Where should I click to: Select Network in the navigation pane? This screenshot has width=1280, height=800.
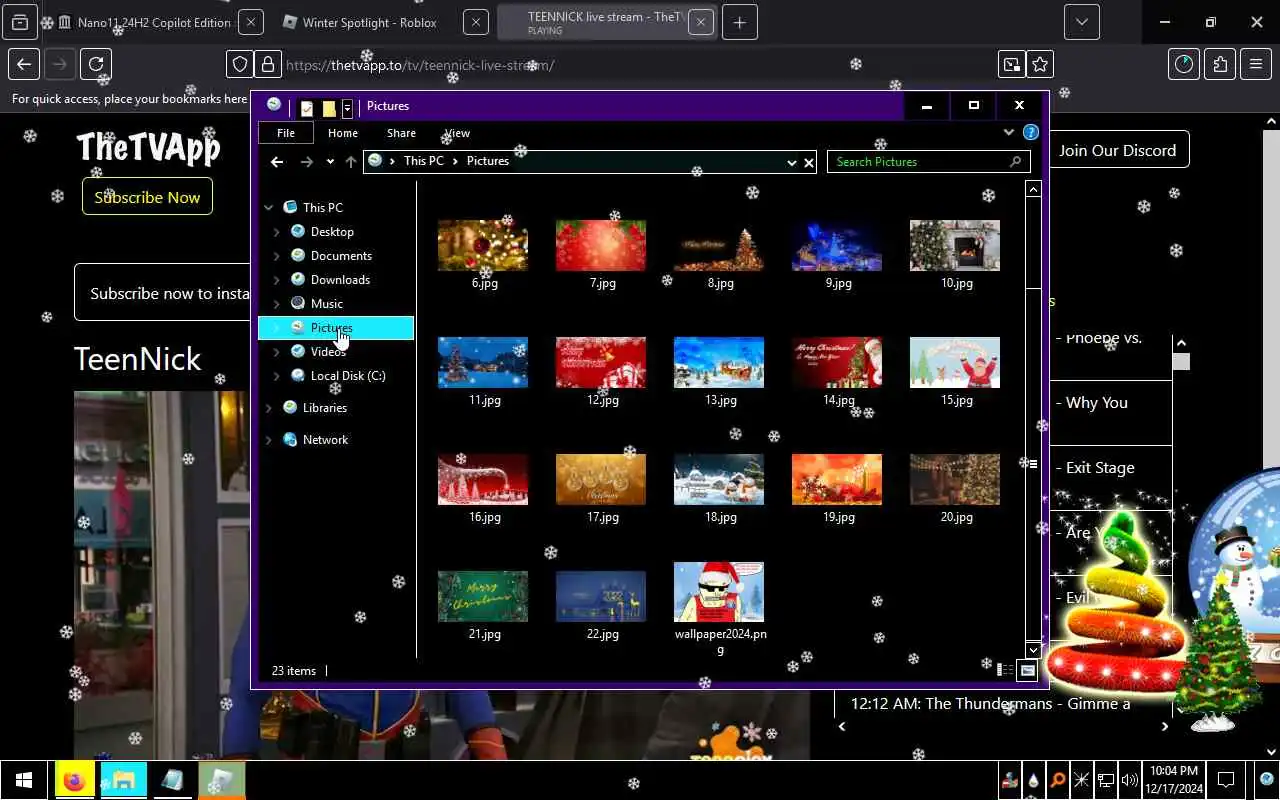[325, 440]
